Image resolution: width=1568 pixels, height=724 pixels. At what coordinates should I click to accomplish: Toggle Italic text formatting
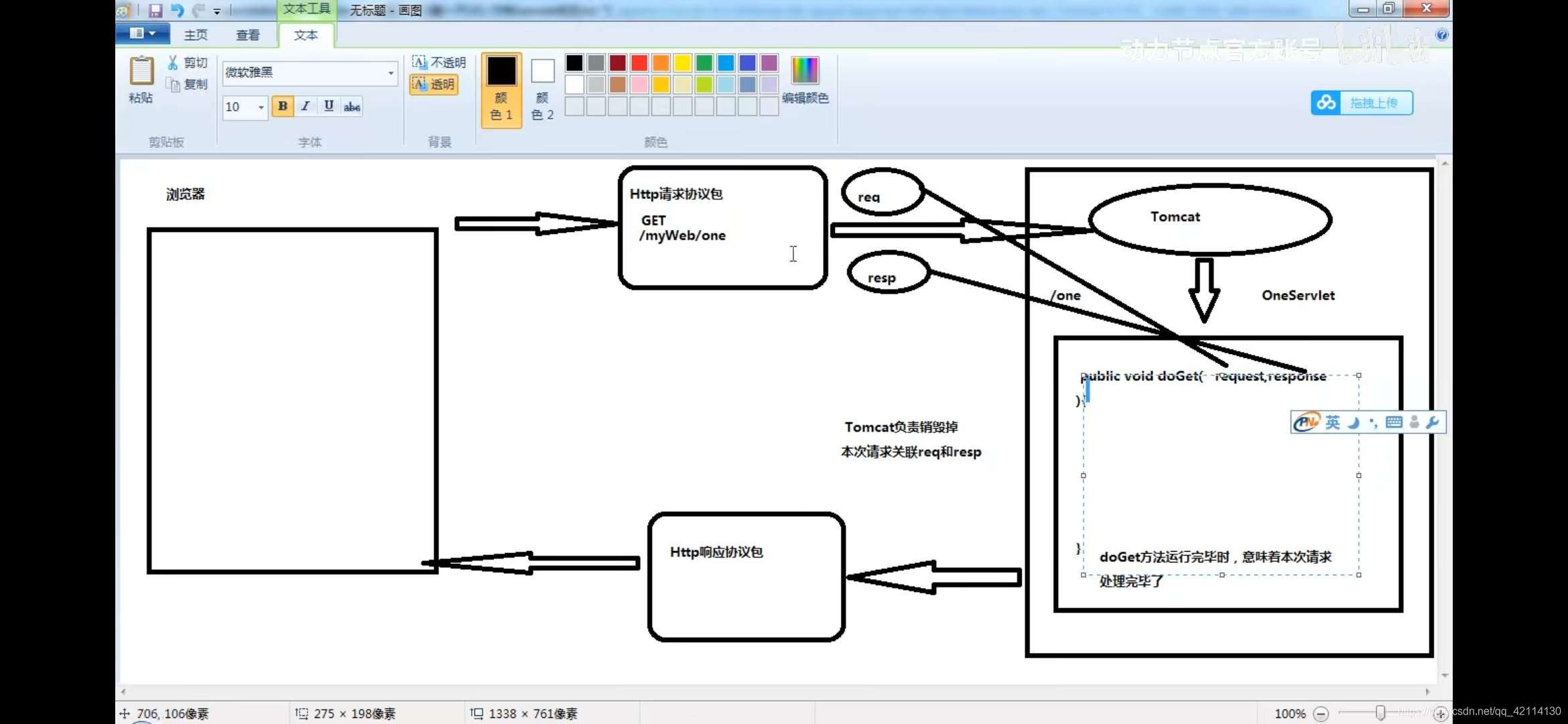[306, 107]
